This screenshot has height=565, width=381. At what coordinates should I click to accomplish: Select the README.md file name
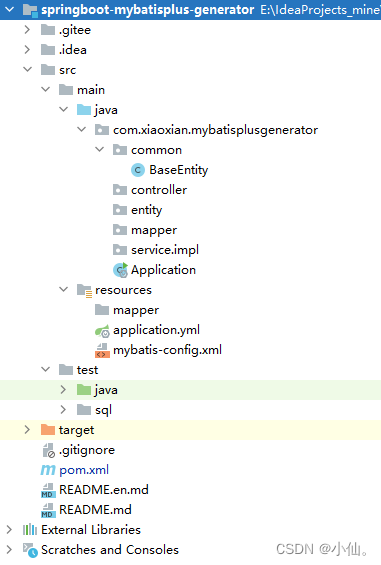tap(96, 510)
